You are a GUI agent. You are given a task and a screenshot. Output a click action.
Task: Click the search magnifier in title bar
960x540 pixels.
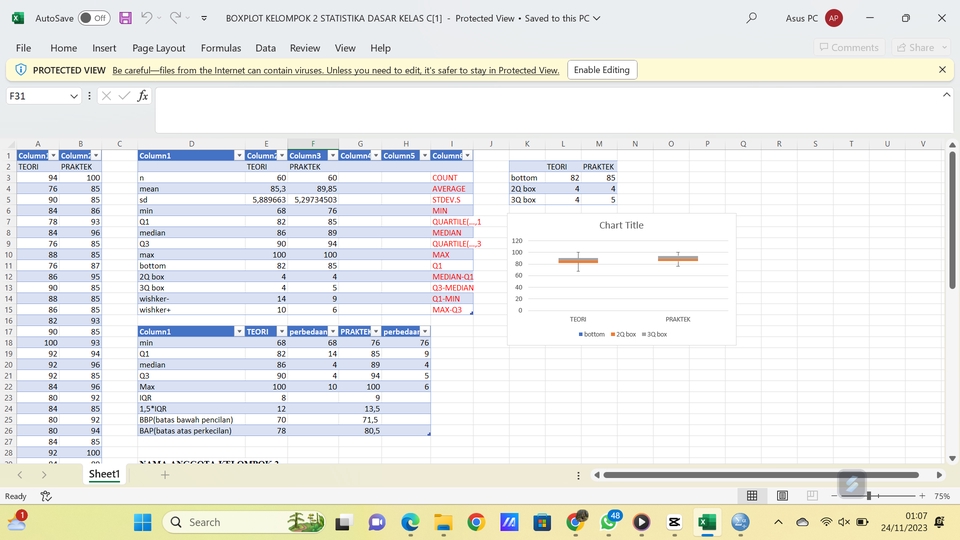click(751, 18)
